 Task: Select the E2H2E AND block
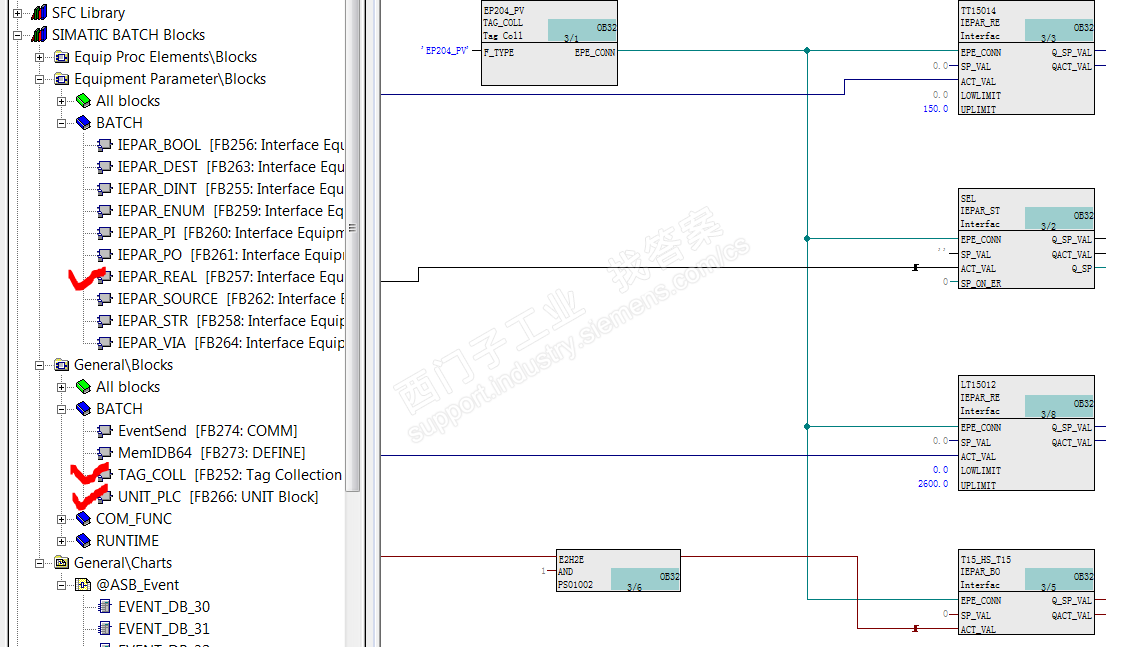618,571
